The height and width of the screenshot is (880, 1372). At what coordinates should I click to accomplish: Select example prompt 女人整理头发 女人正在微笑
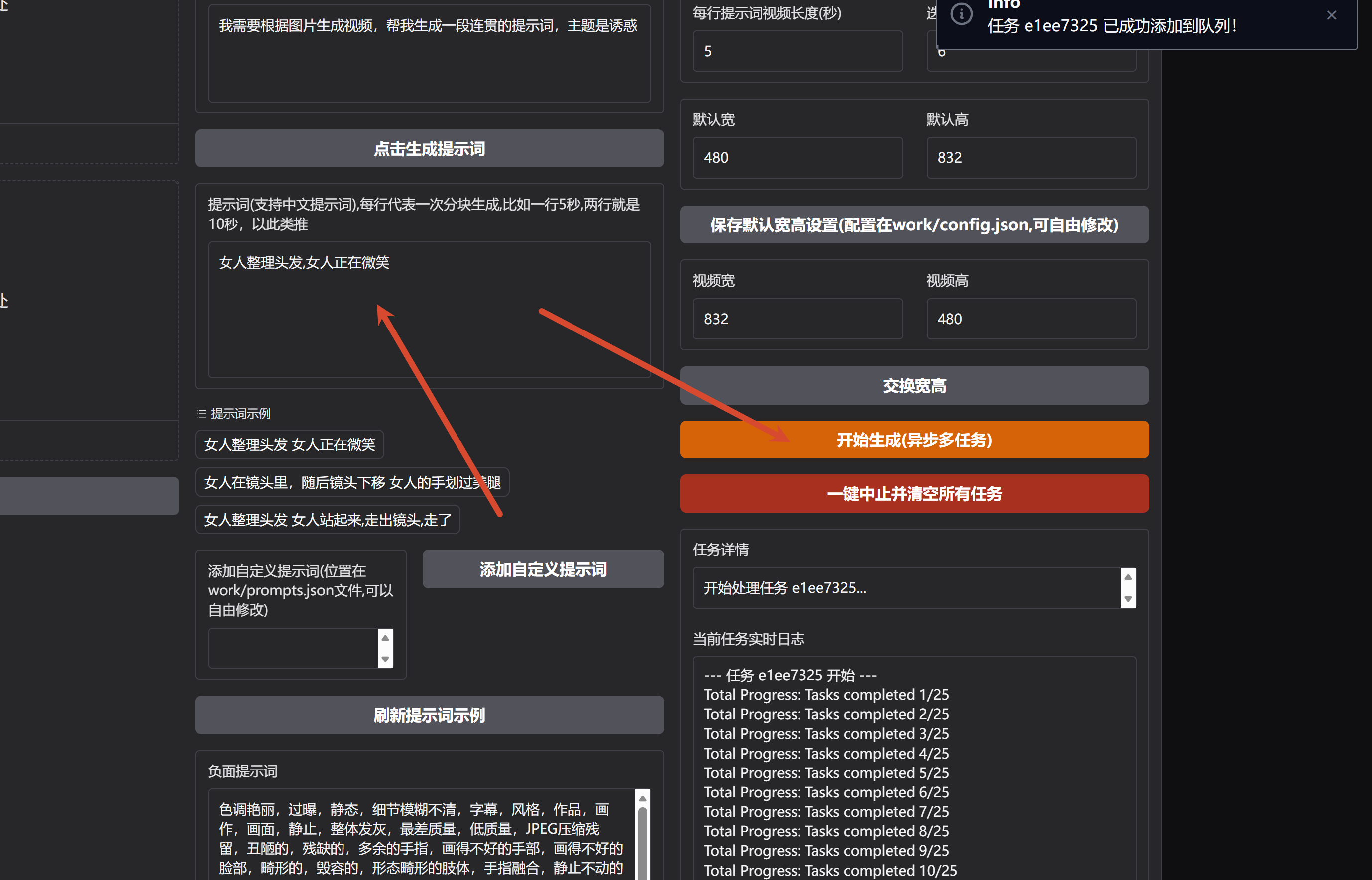point(290,444)
